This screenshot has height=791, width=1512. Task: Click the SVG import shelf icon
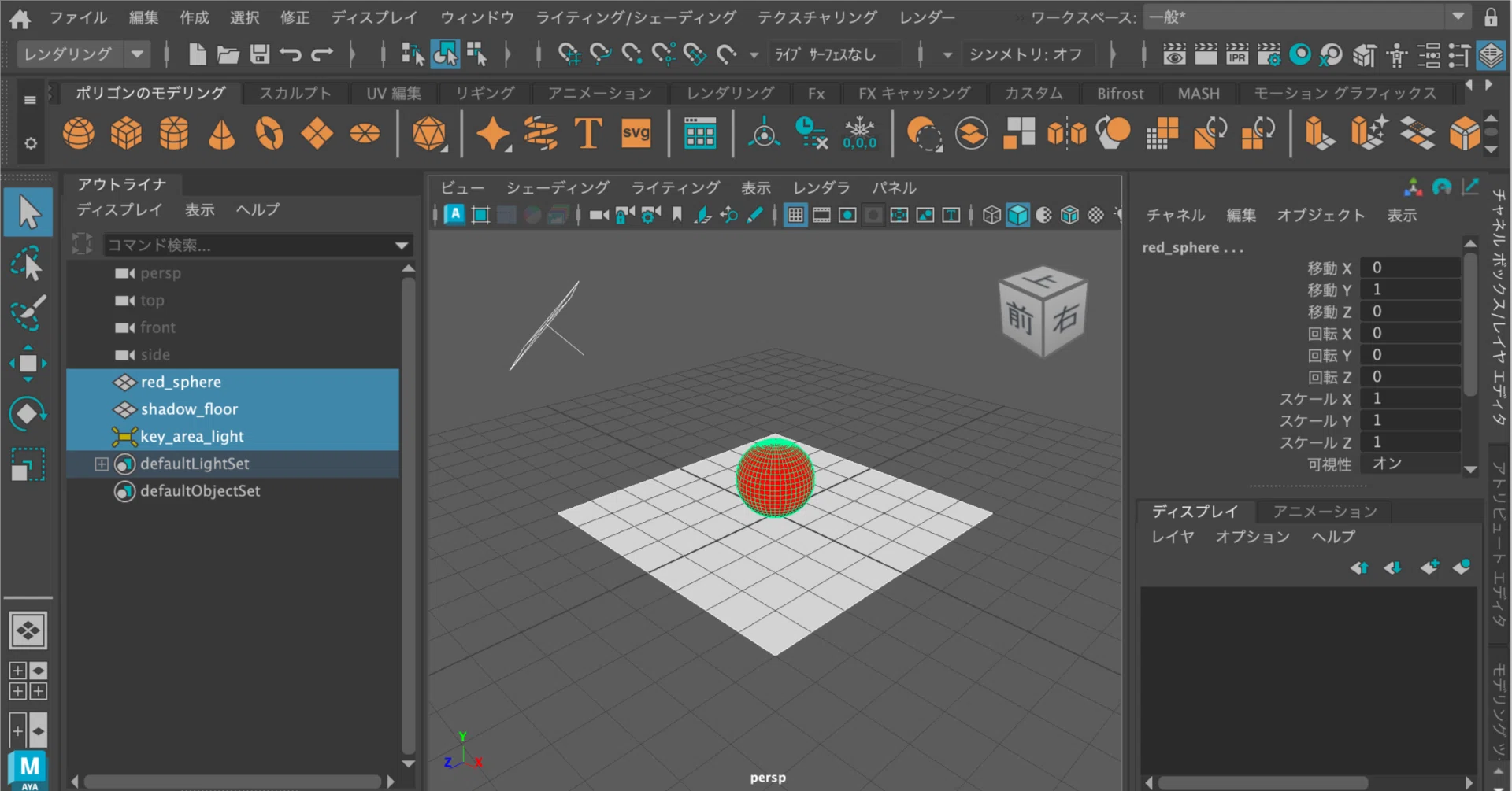(636, 134)
